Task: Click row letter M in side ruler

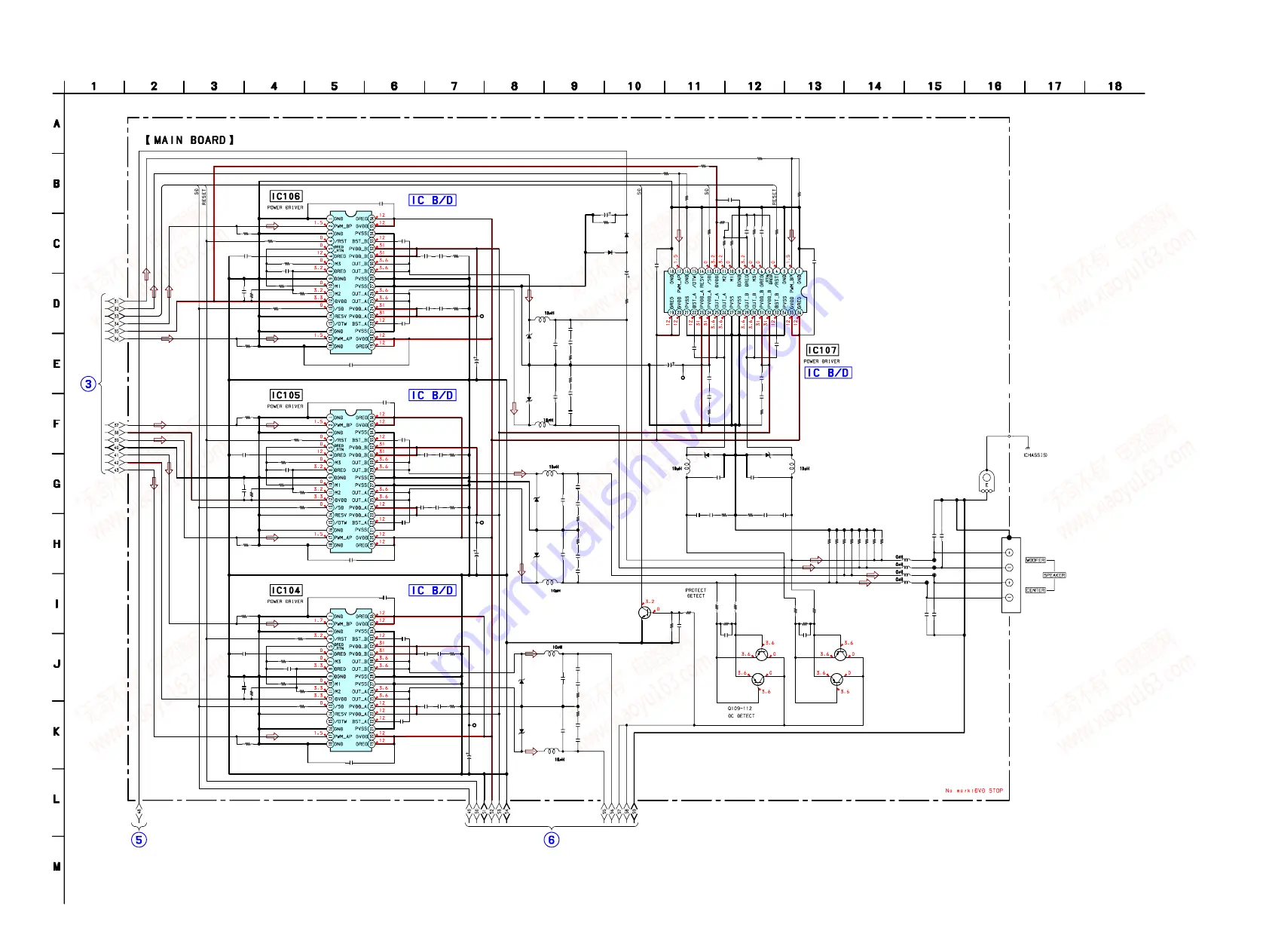Action: [57, 867]
